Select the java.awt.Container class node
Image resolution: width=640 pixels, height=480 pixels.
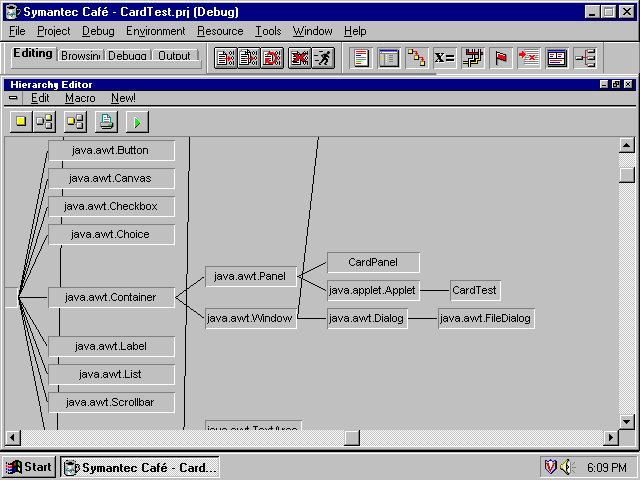[111, 298]
